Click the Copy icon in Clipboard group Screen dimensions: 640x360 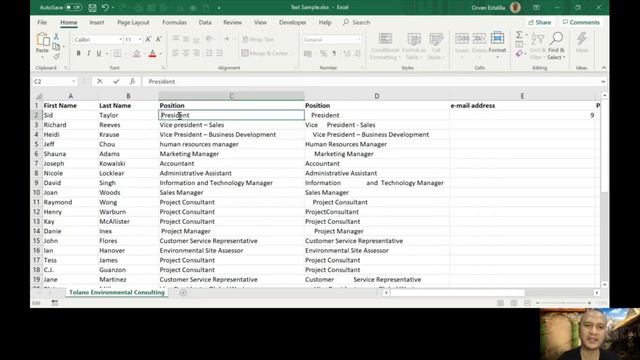tap(56, 47)
